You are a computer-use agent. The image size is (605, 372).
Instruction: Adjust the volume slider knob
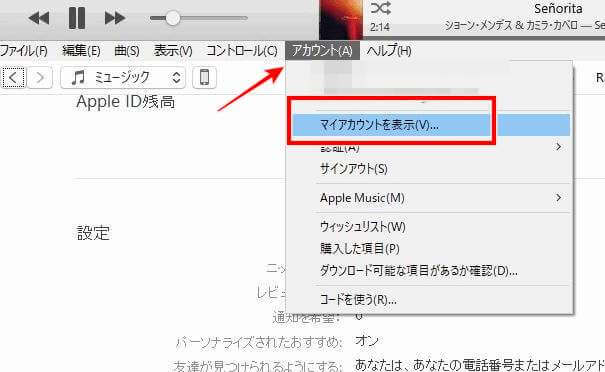(x=172, y=18)
